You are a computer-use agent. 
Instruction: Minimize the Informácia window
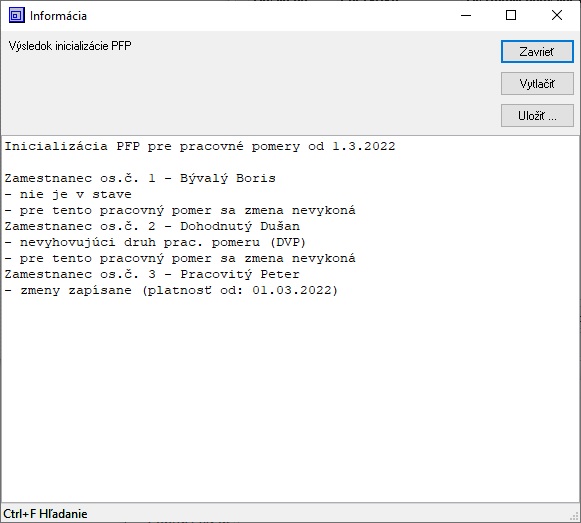466,16
